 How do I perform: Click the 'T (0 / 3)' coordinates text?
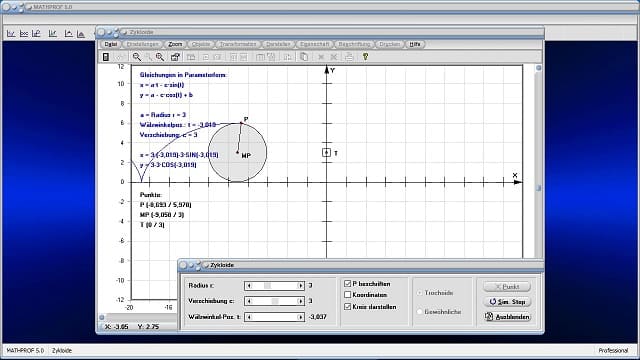click(x=152, y=224)
